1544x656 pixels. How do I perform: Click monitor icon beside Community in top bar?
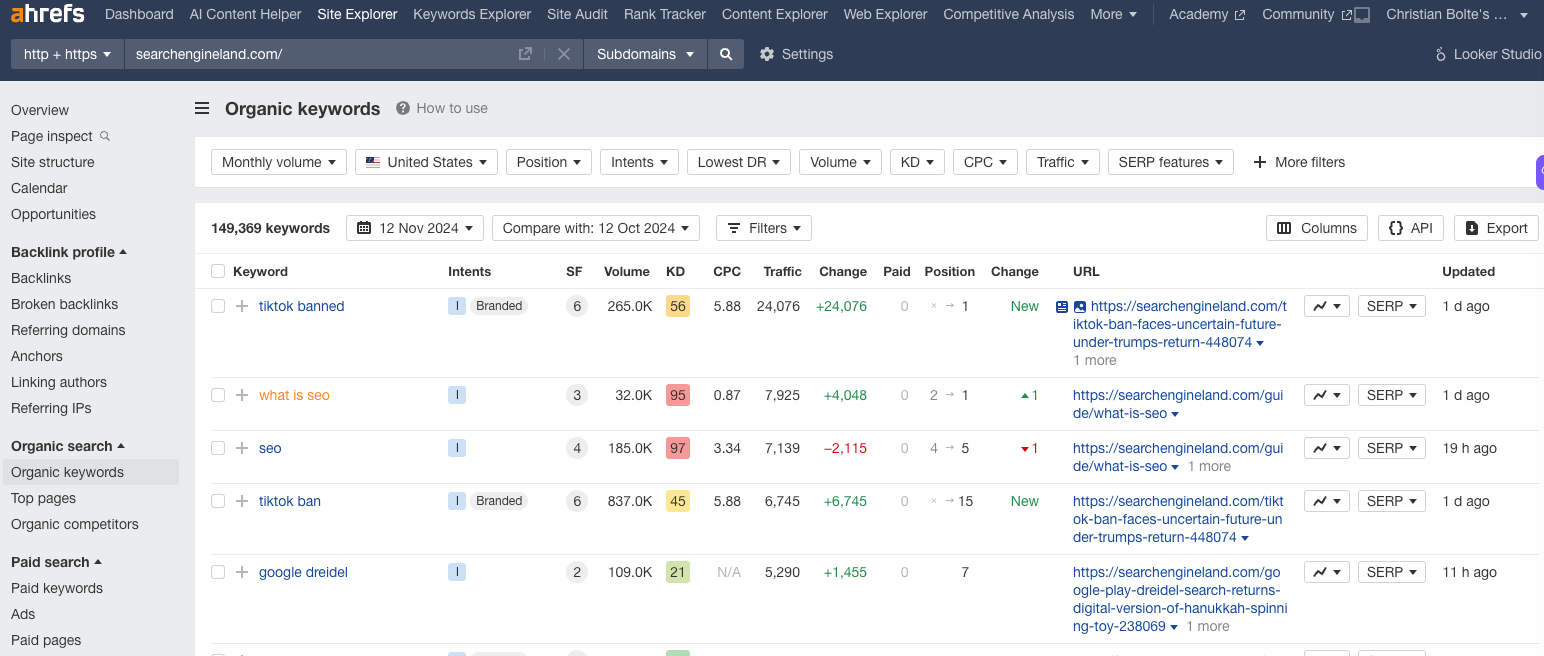(1363, 15)
